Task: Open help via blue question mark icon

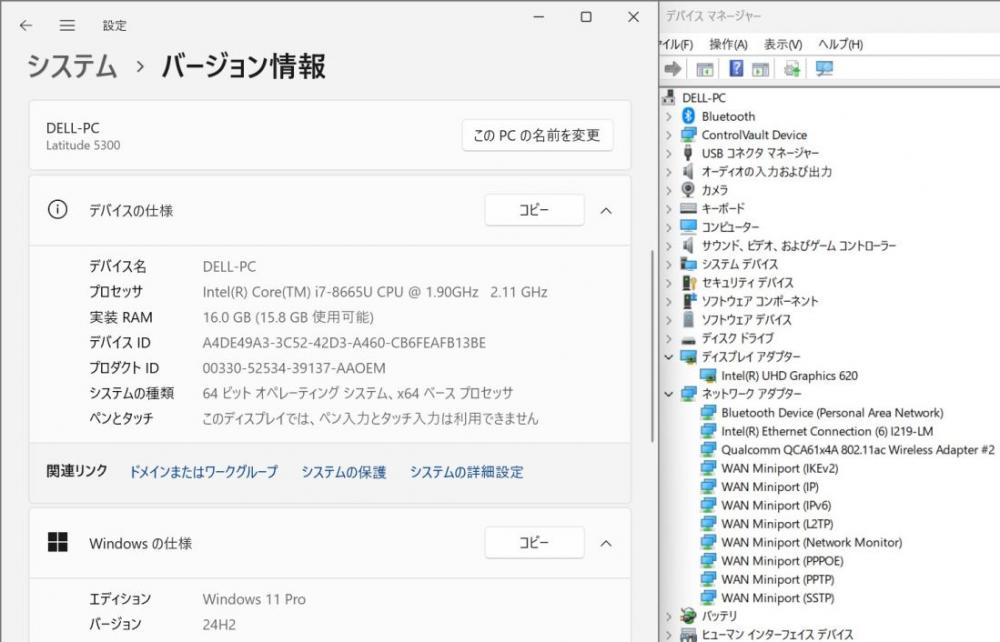Action: (736, 68)
